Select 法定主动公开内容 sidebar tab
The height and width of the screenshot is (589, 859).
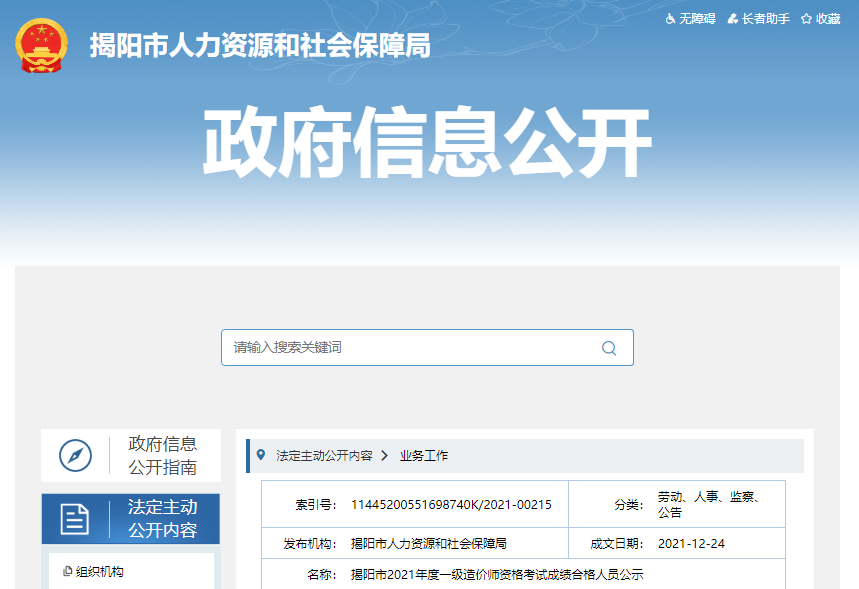click(162, 518)
